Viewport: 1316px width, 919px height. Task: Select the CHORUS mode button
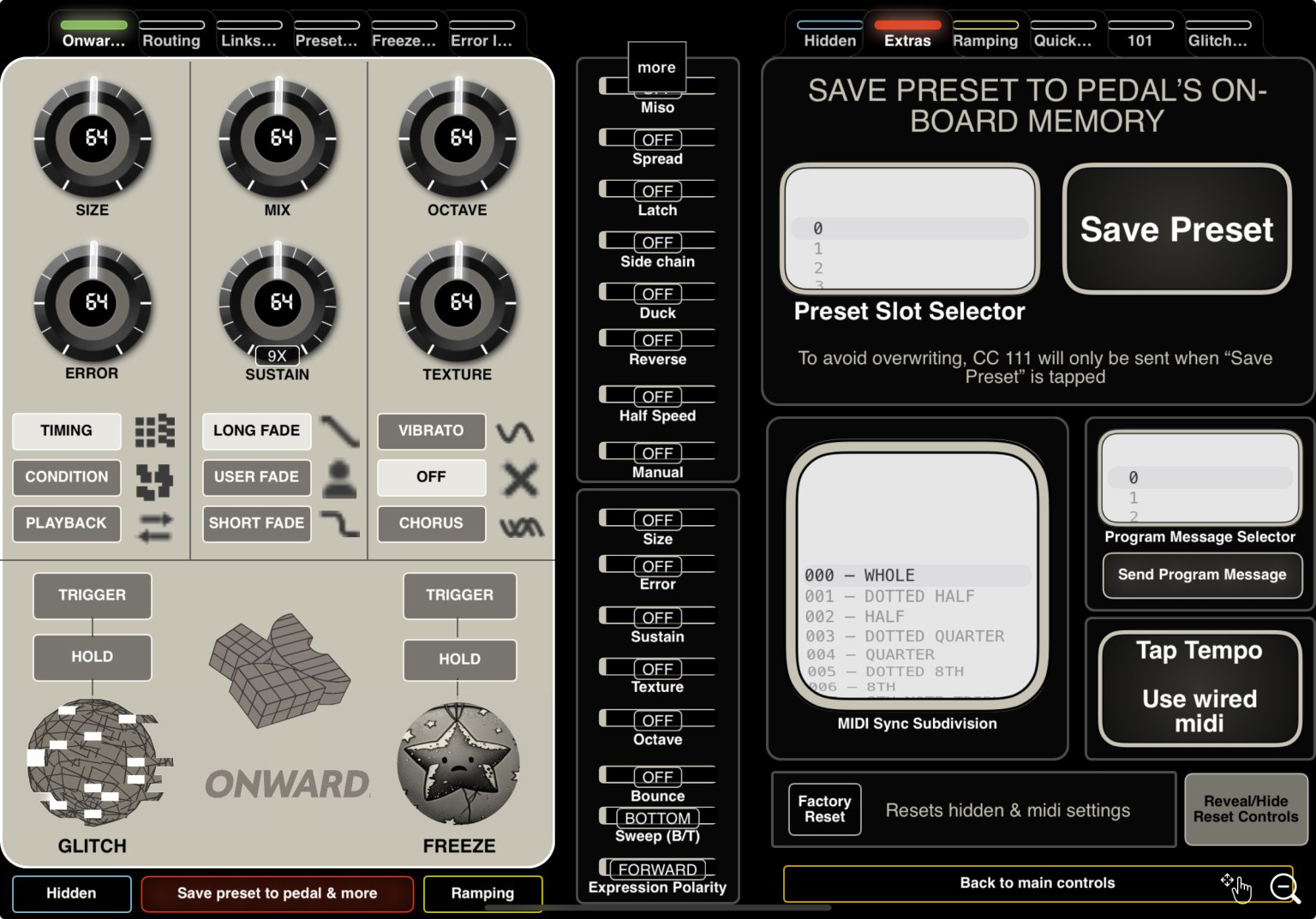point(431,523)
